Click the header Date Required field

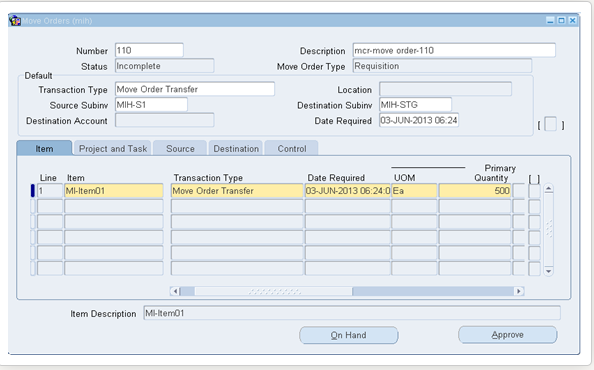[x=419, y=120]
